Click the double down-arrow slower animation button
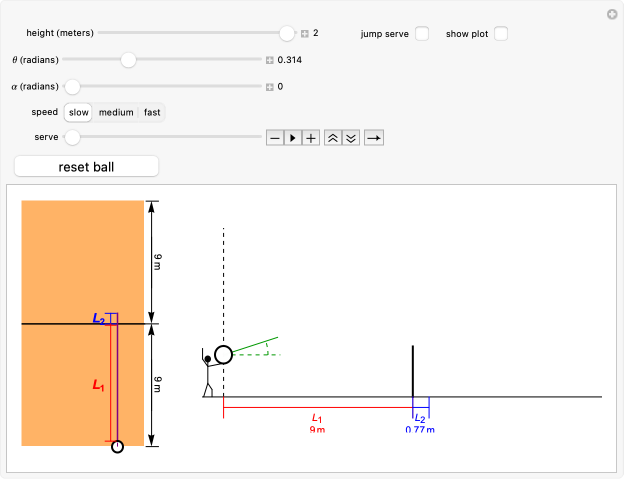The height and width of the screenshot is (480, 624). pyautogui.click(x=350, y=138)
